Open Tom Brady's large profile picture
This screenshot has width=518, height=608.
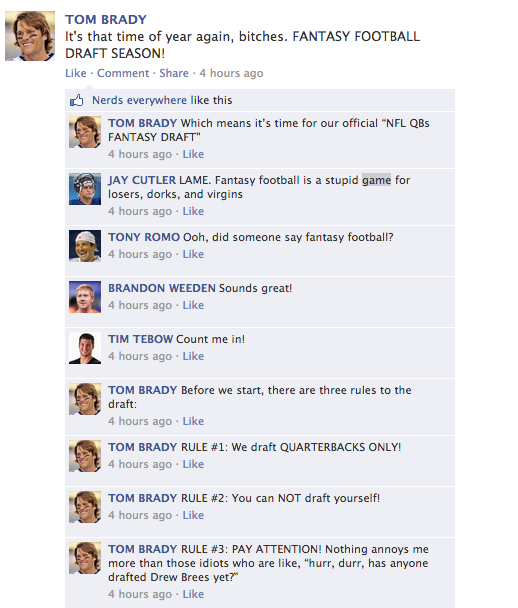click(x=30, y=36)
